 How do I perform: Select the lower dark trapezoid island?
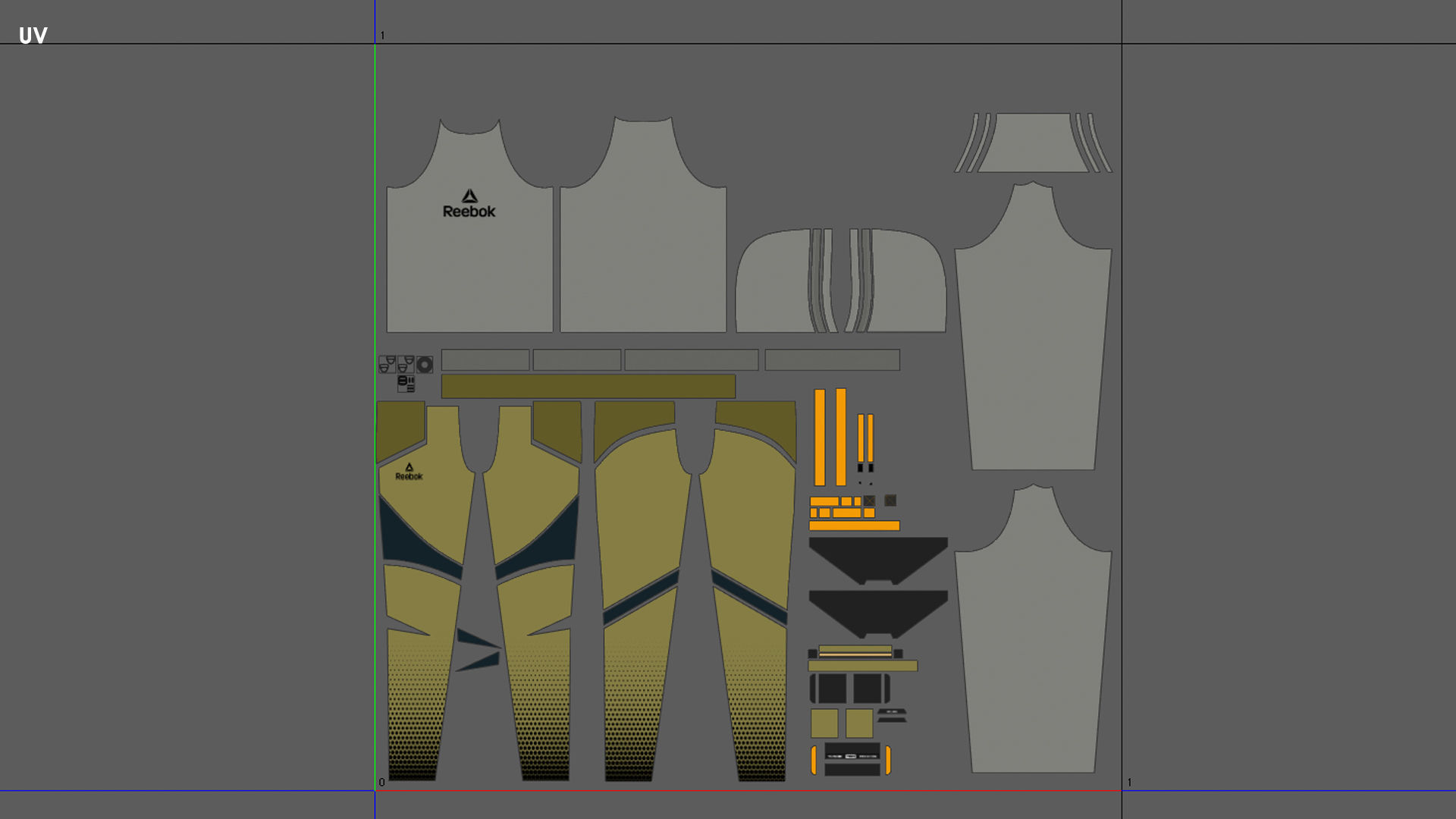pyautogui.click(x=877, y=610)
